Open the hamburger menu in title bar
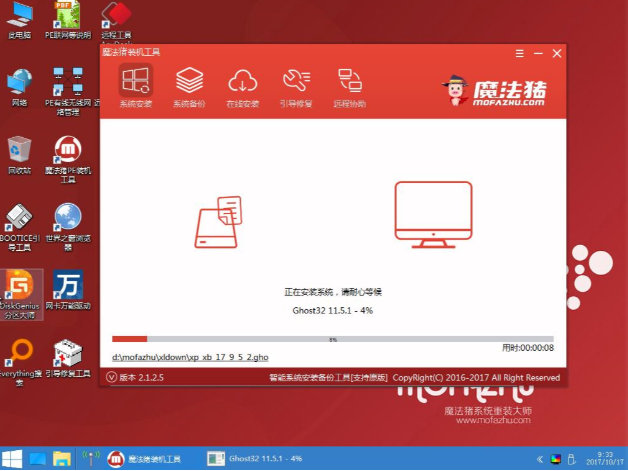The image size is (628, 471). [x=519, y=53]
